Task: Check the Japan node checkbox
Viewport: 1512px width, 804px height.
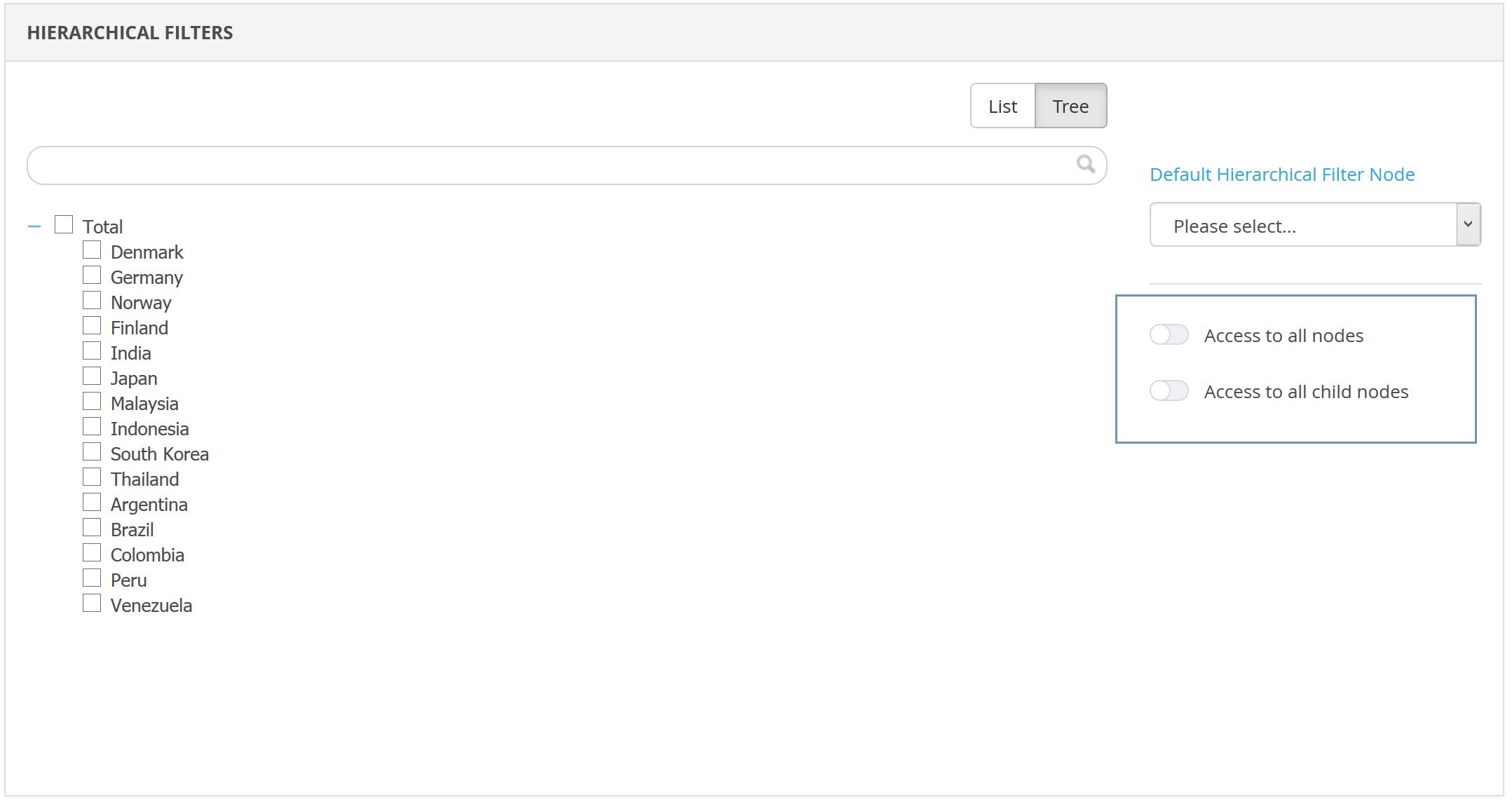Action: click(x=92, y=376)
